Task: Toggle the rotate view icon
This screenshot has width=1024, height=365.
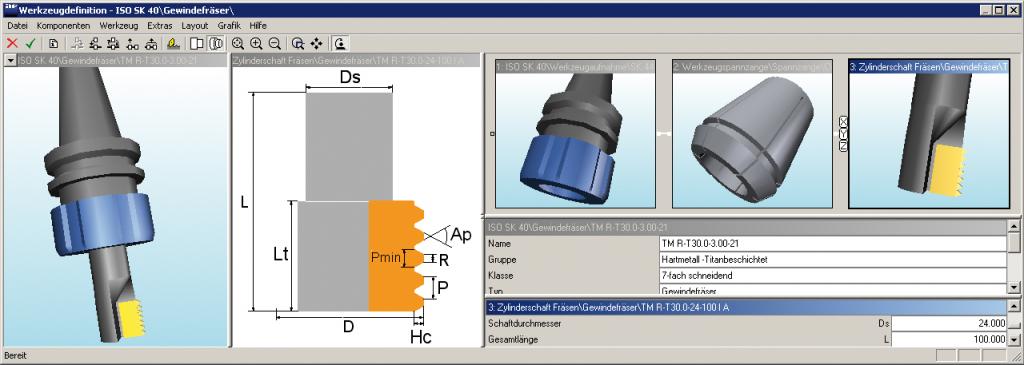Action: [340, 43]
